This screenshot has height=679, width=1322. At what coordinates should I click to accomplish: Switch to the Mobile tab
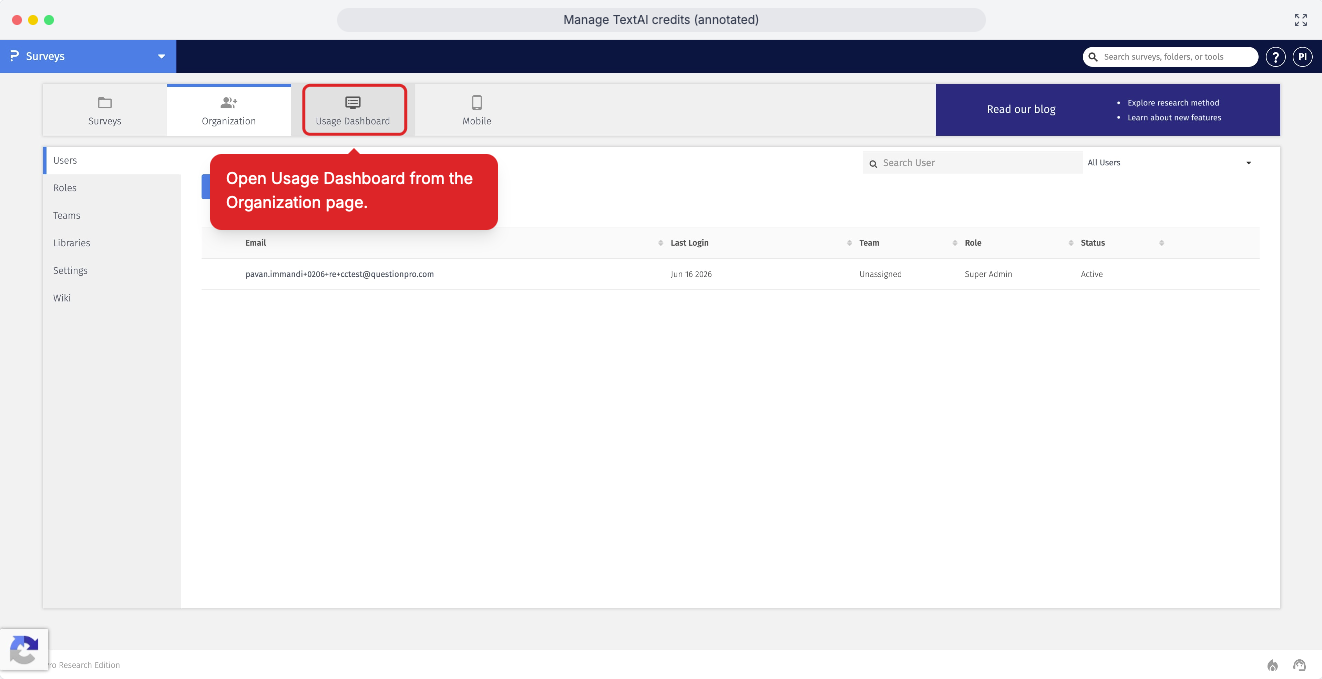click(x=477, y=110)
